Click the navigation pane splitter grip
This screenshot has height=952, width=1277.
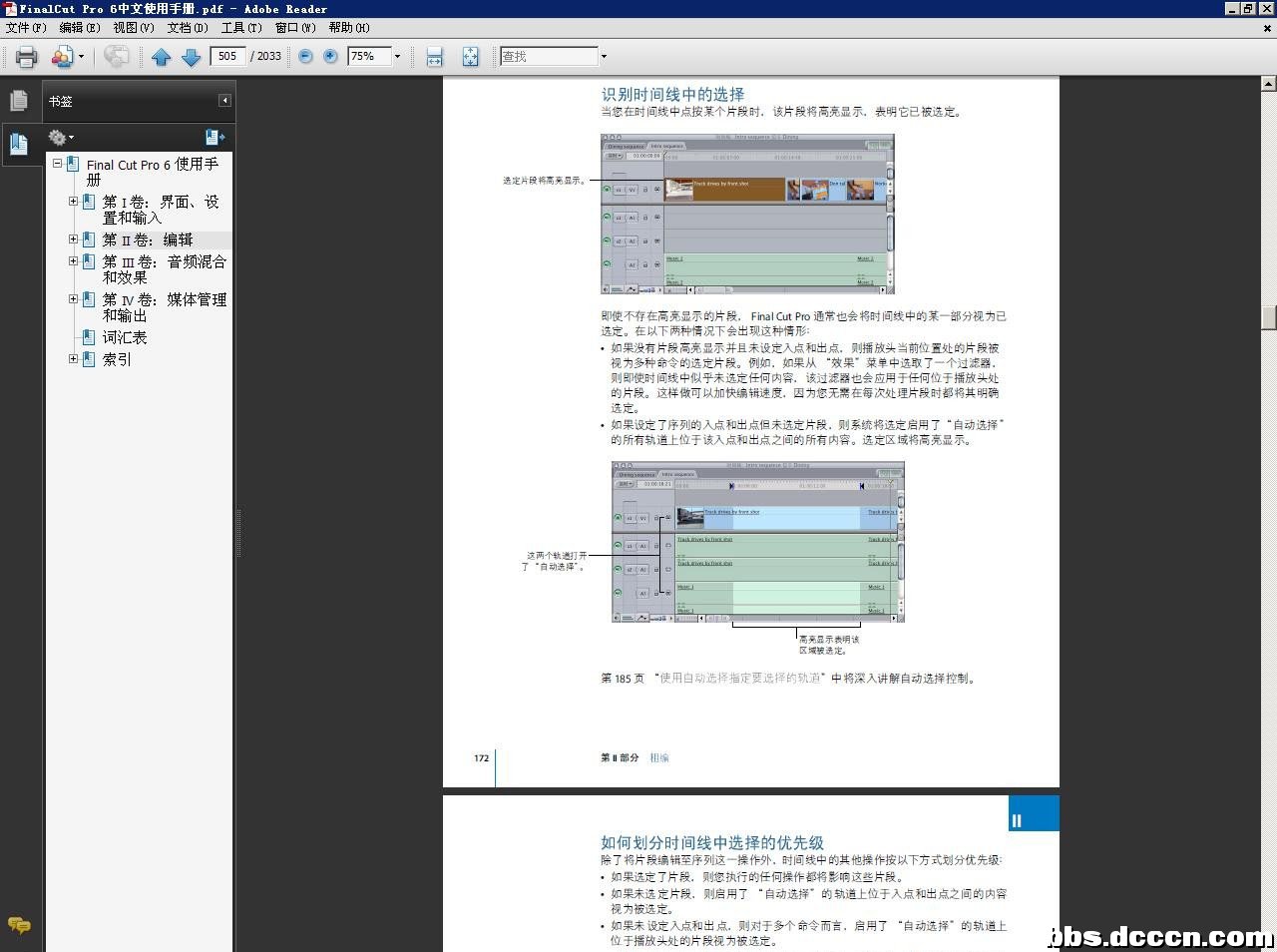coord(238,534)
